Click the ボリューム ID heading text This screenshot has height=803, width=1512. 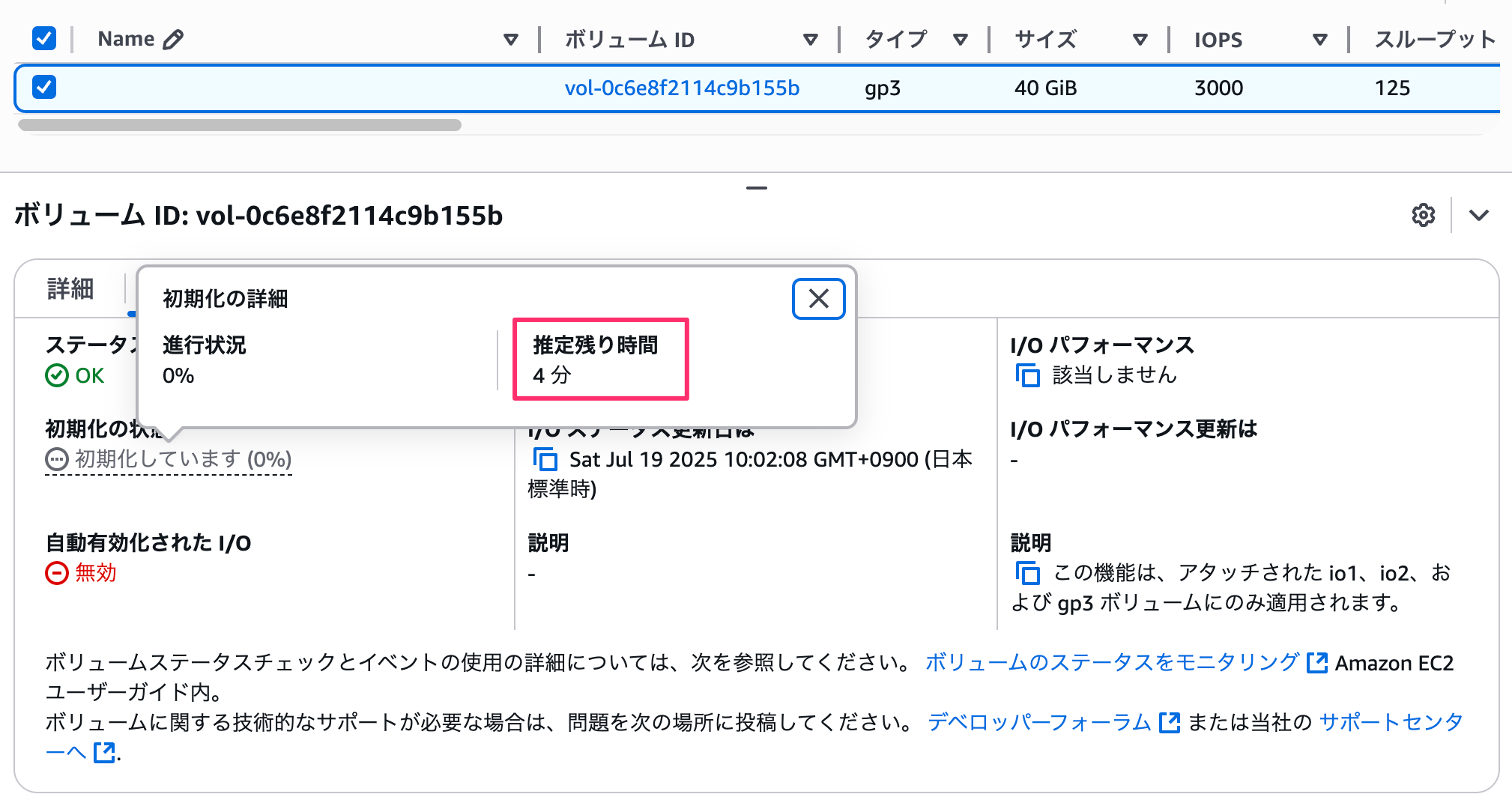pyautogui.click(x=258, y=215)
